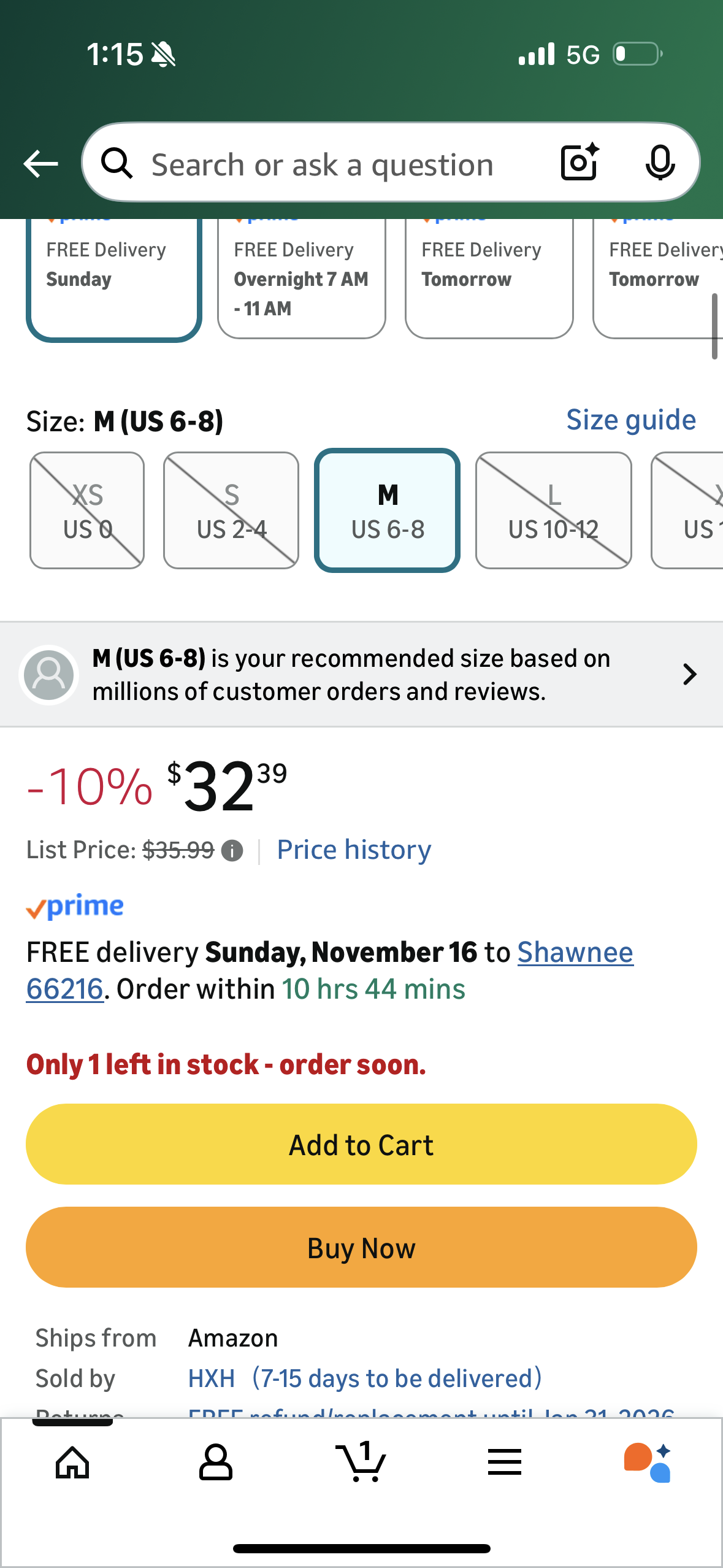The image size is (723, 1568).
Task: Select size M US 6-8
Action: click(388, 511)
